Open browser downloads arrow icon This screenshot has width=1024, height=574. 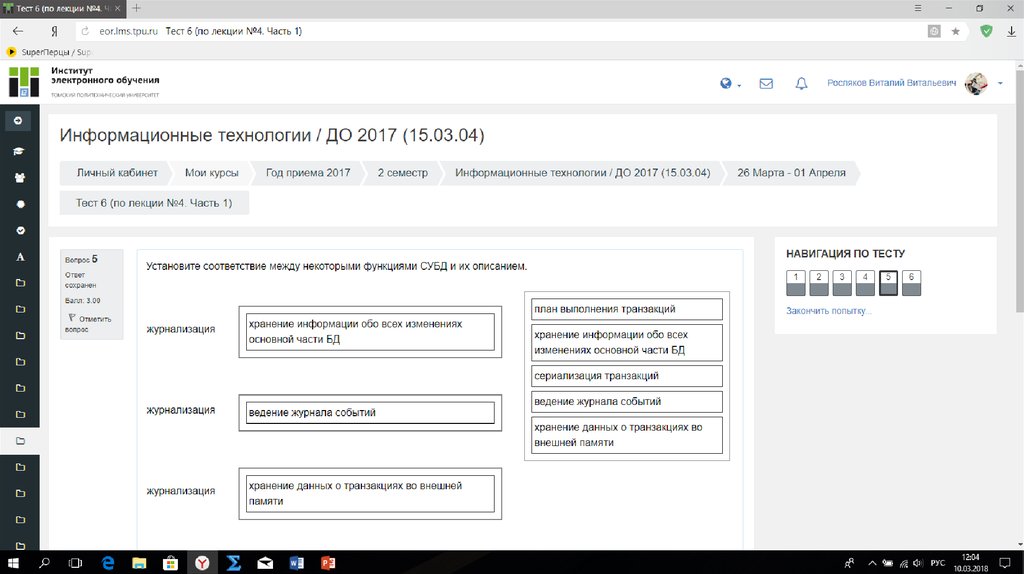point(1011,31)
